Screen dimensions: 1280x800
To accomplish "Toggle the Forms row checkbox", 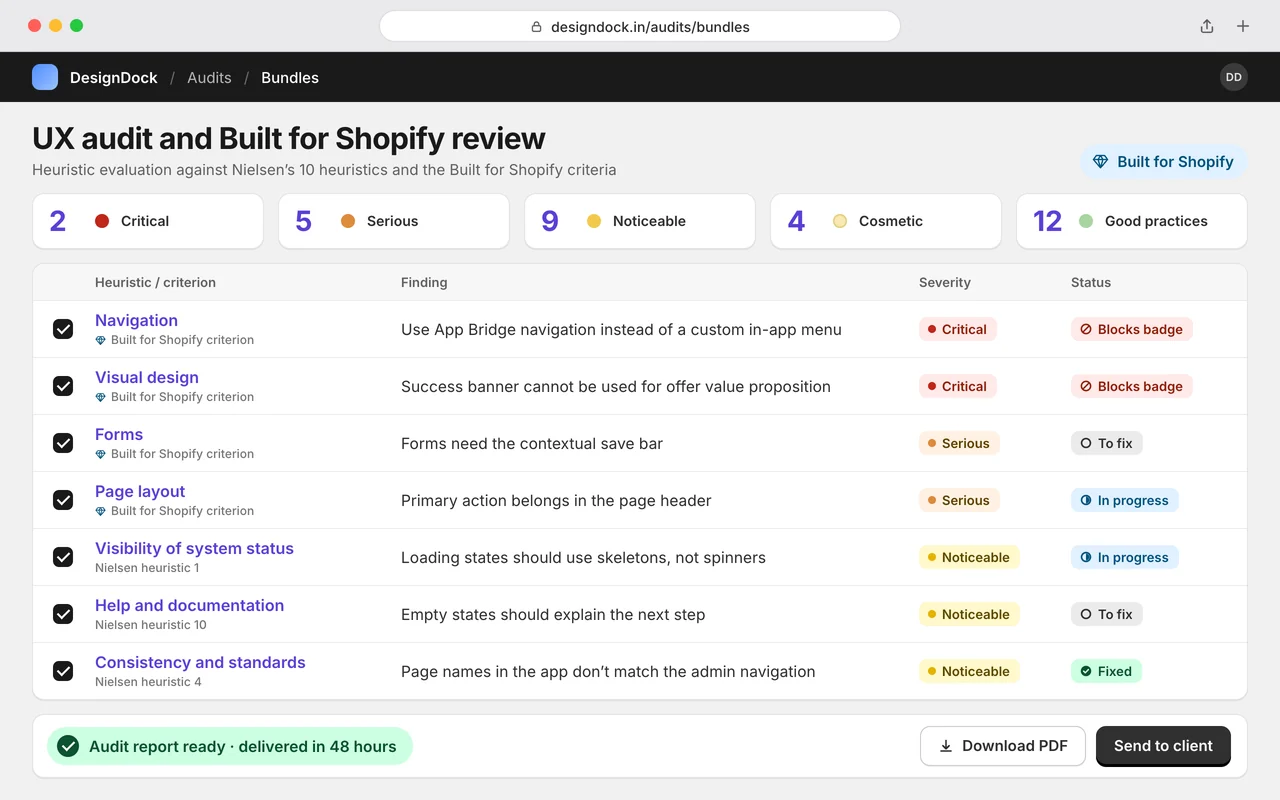I will click(63, 443).
